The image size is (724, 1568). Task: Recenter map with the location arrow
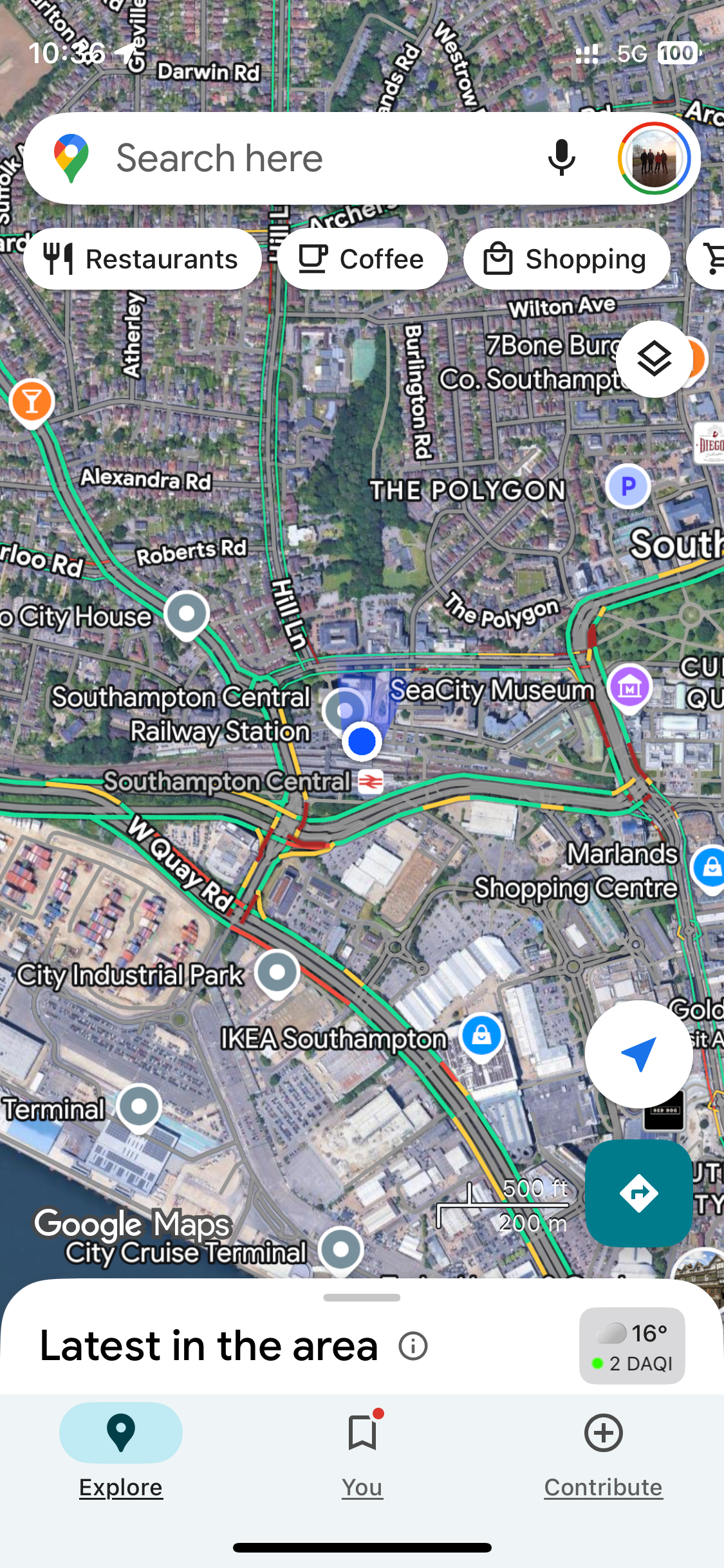pyautogui.click(x=638, y=1054)
